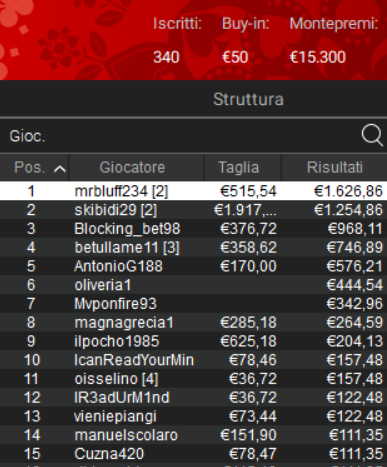
Task: Open the Struttura tab
Action: point(248,99)
